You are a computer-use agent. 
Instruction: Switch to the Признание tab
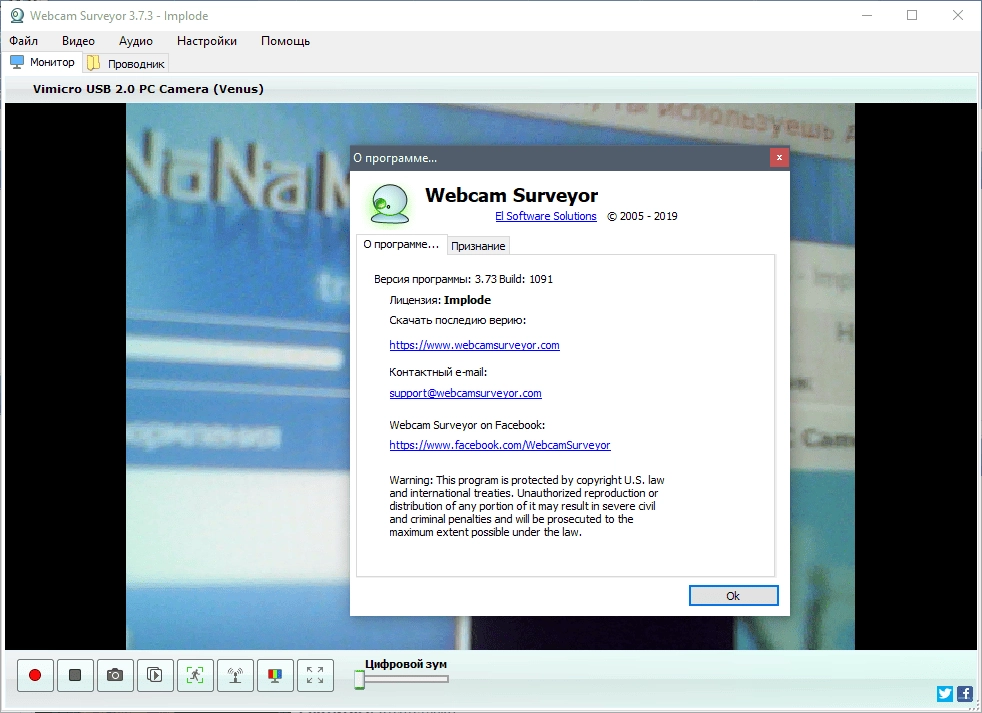tap(478, 246)
